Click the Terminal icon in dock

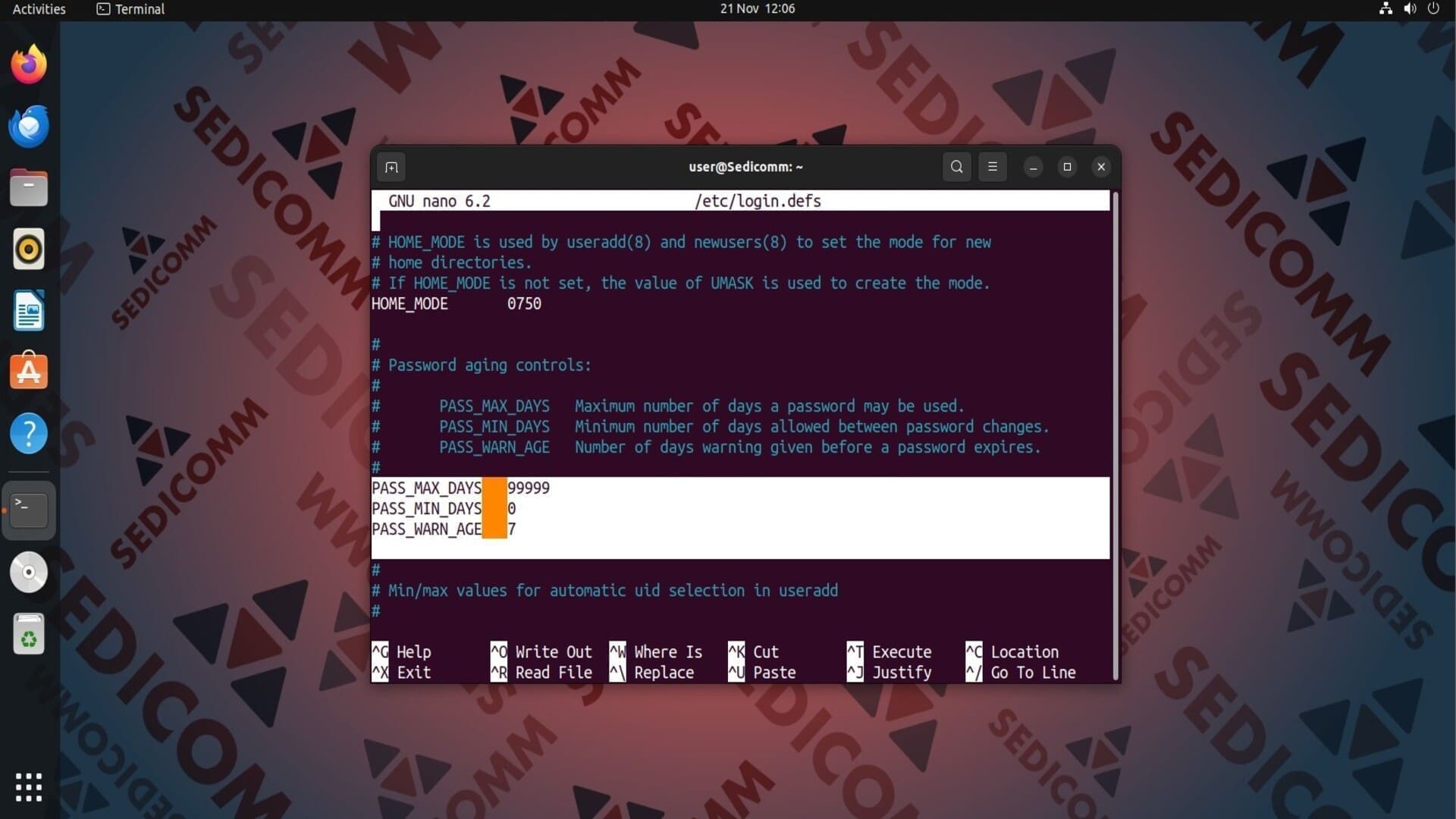pos(29,510)
